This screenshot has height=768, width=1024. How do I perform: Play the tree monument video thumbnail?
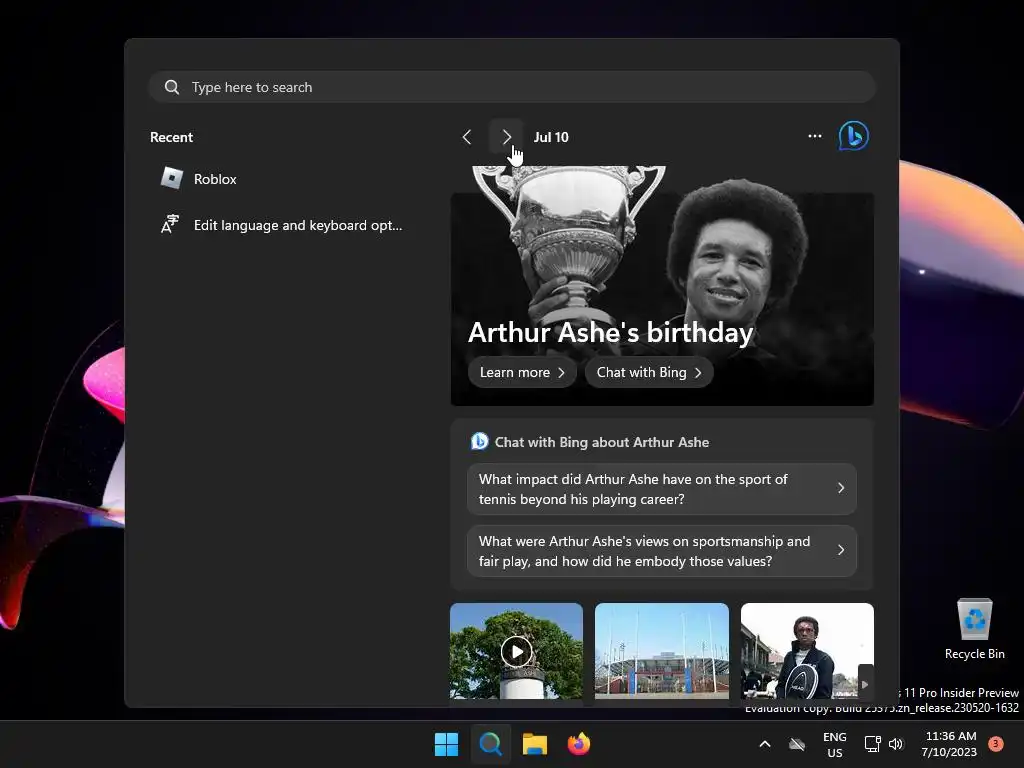tap(516, 651)
